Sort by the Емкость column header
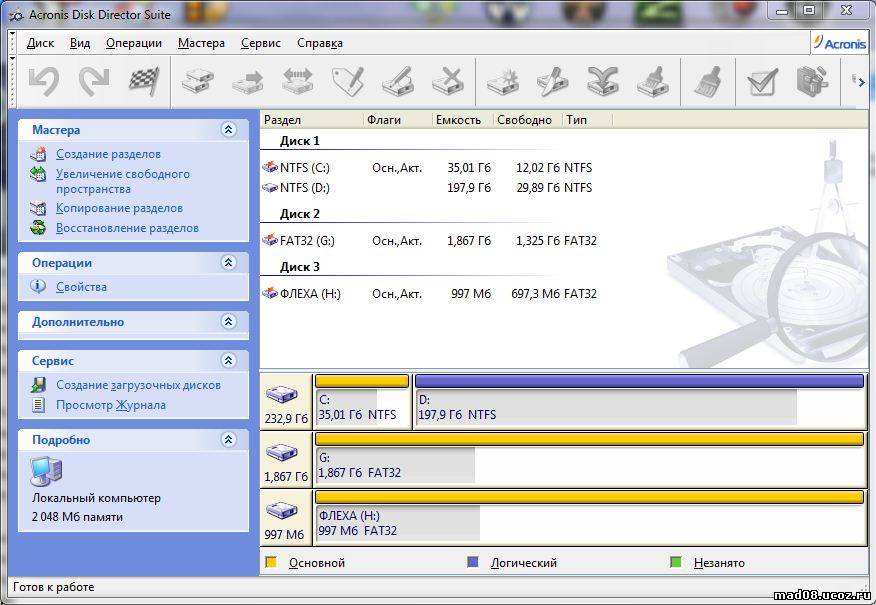Viewport: 876px width, 605px height. click(463, 120)
